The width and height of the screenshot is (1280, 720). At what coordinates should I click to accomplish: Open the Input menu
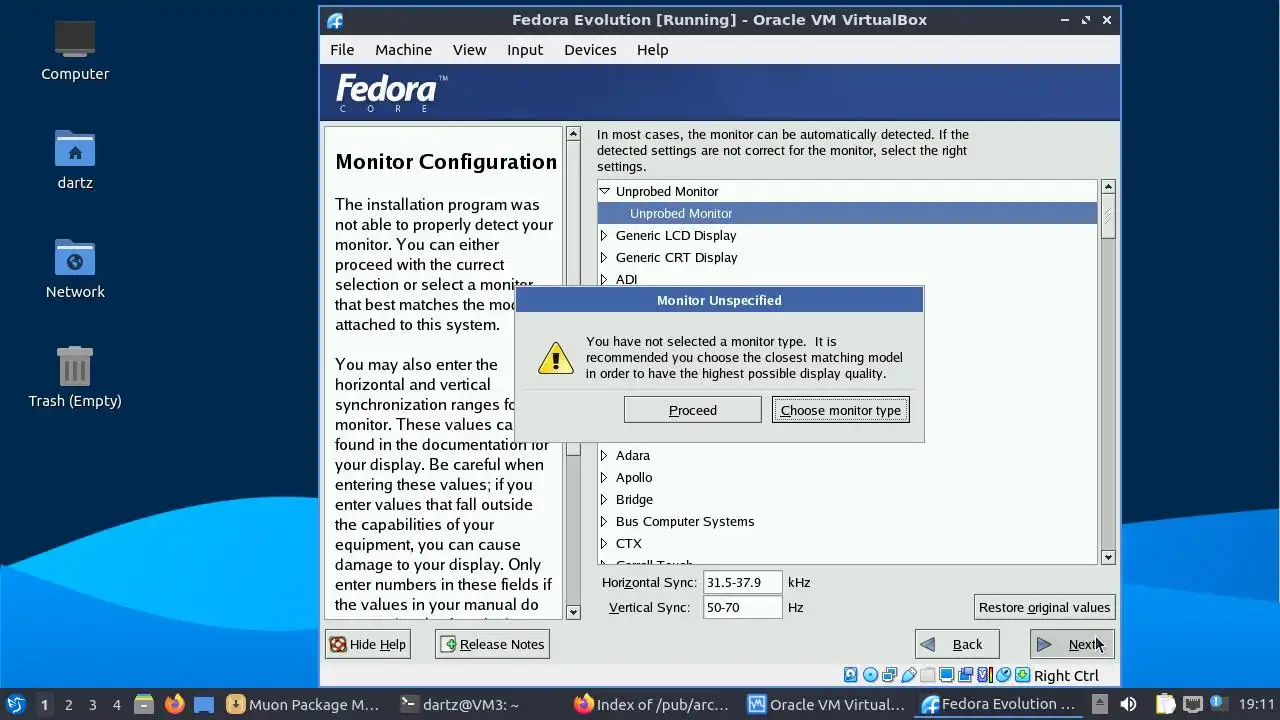pyautogui.click(x=525, y=49)
